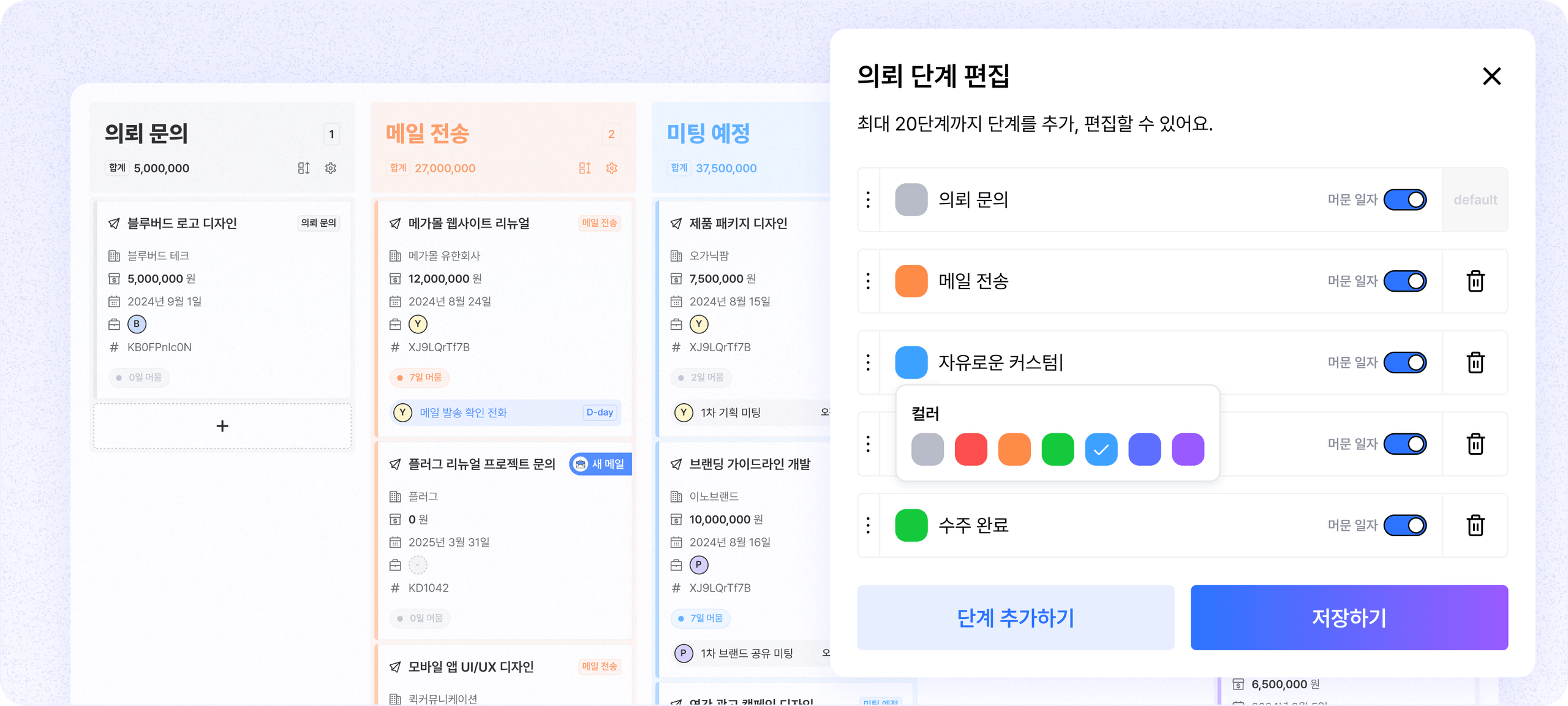Select the red color swatch
This screenshot has height=706, width=1568.
[x=971, y=449]
